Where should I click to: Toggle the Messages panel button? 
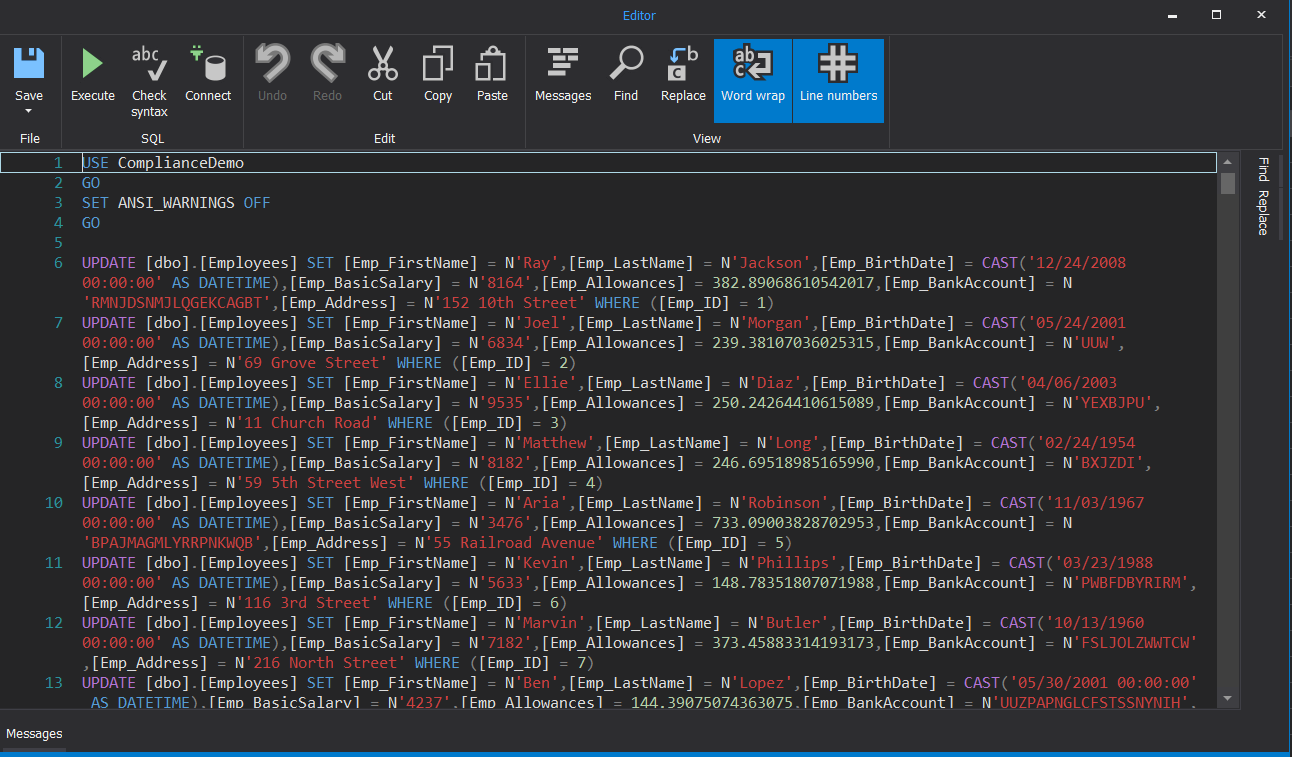coord(563,65)
